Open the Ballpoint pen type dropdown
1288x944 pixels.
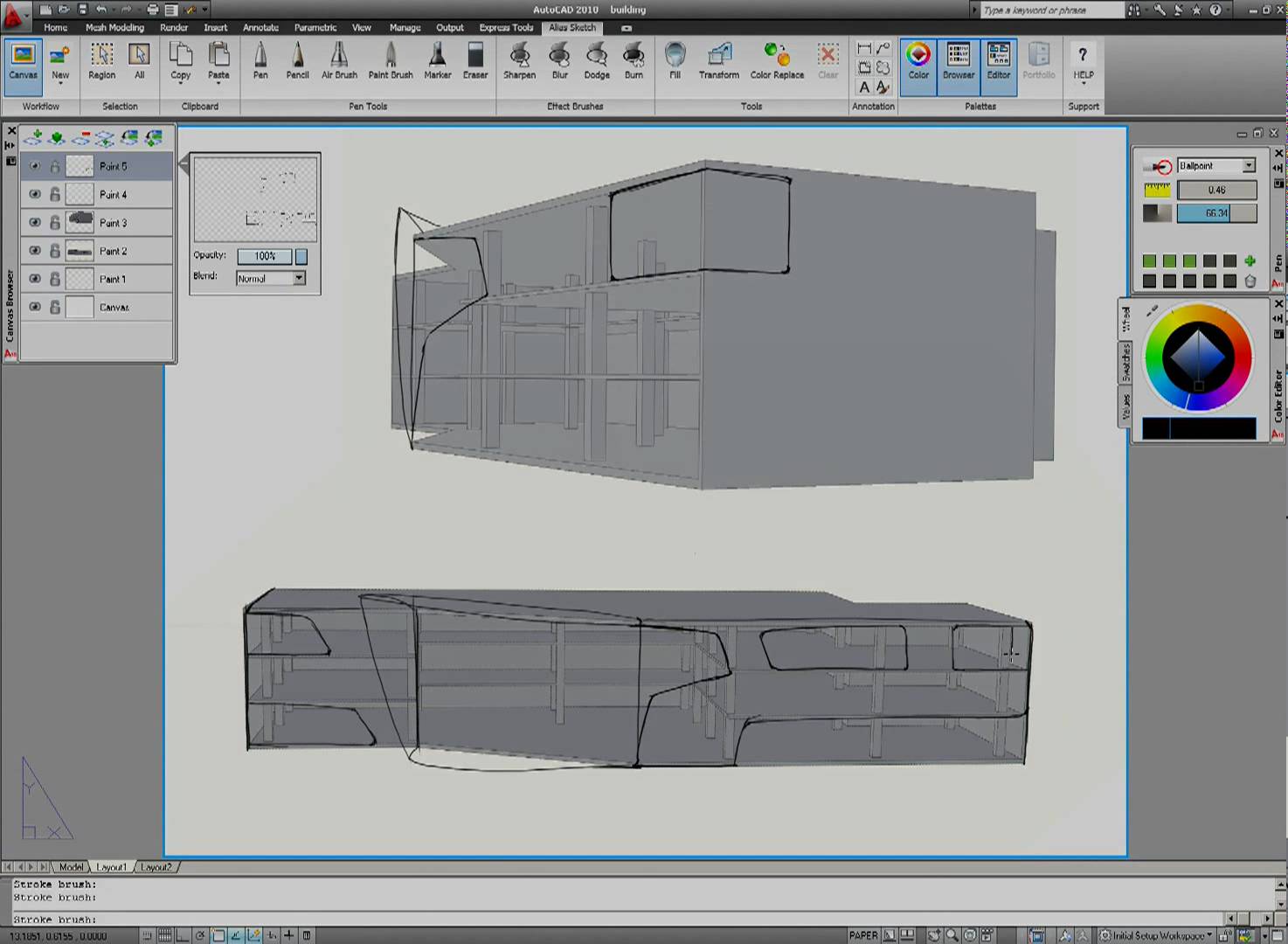coord(1216,165)
